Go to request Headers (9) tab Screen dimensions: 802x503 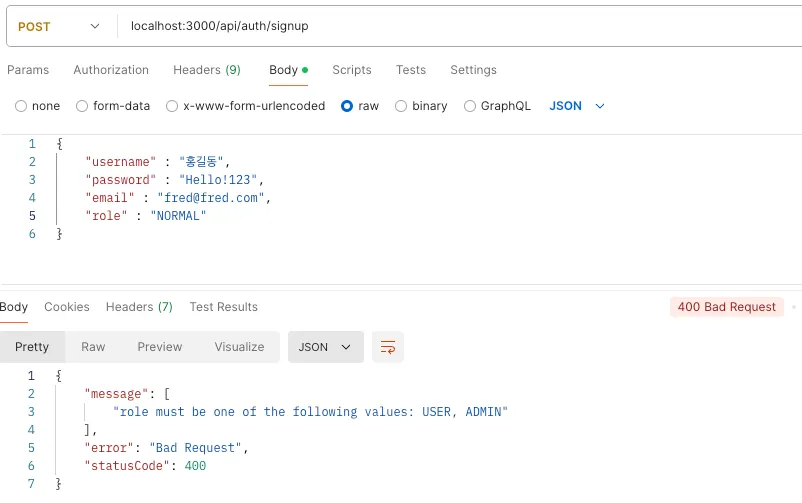pos(207,70)
